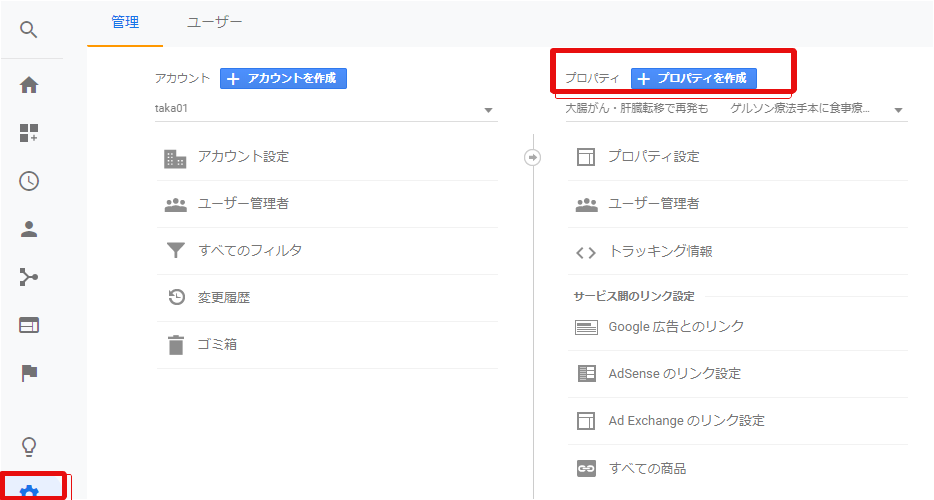Open the Discover lightbulb icon

(29, 446)
